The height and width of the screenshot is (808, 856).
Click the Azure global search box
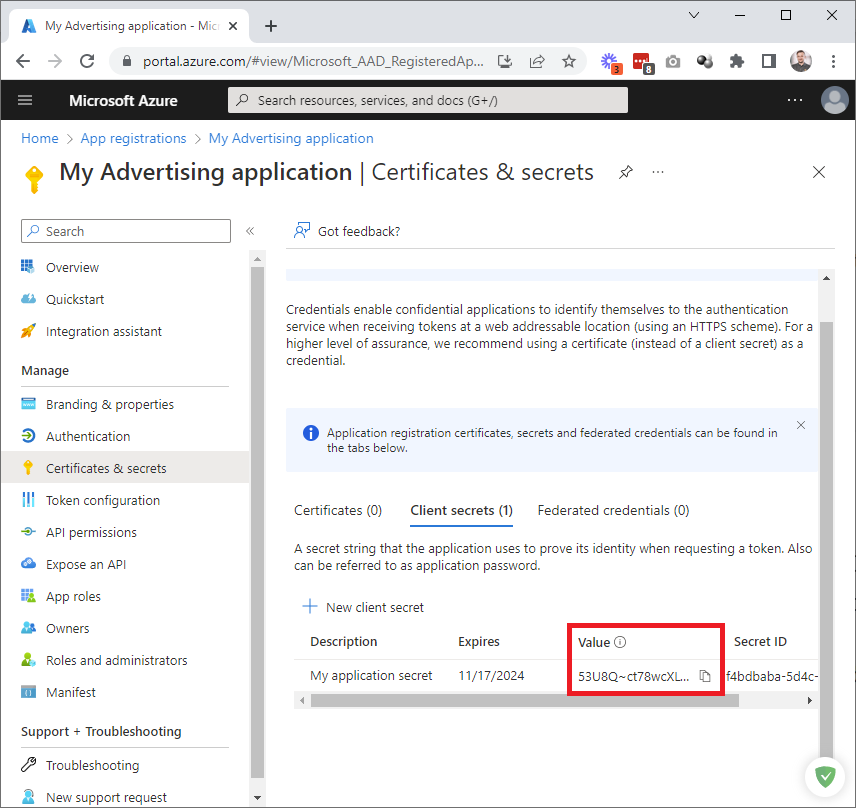(x=428, y=100)
